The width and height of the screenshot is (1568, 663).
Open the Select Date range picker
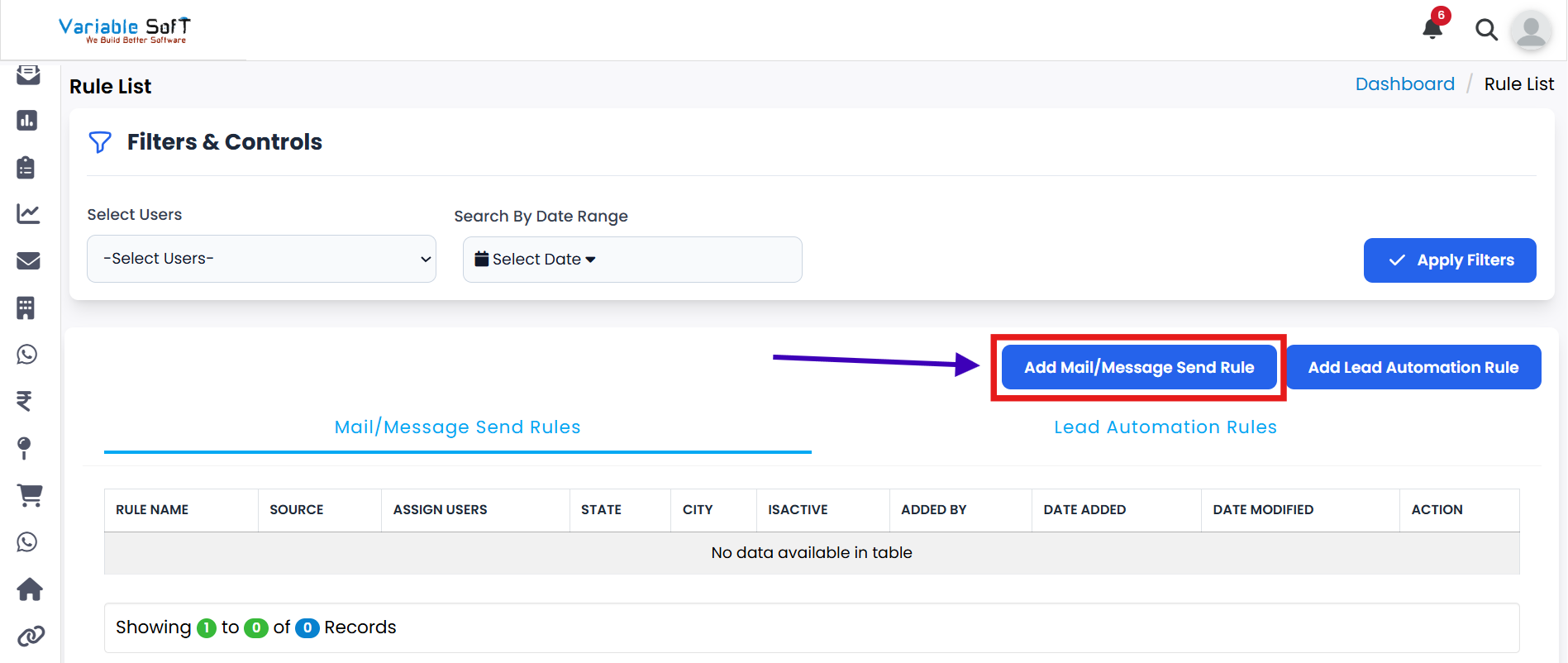pyautogui.click(x=632, y=260)
